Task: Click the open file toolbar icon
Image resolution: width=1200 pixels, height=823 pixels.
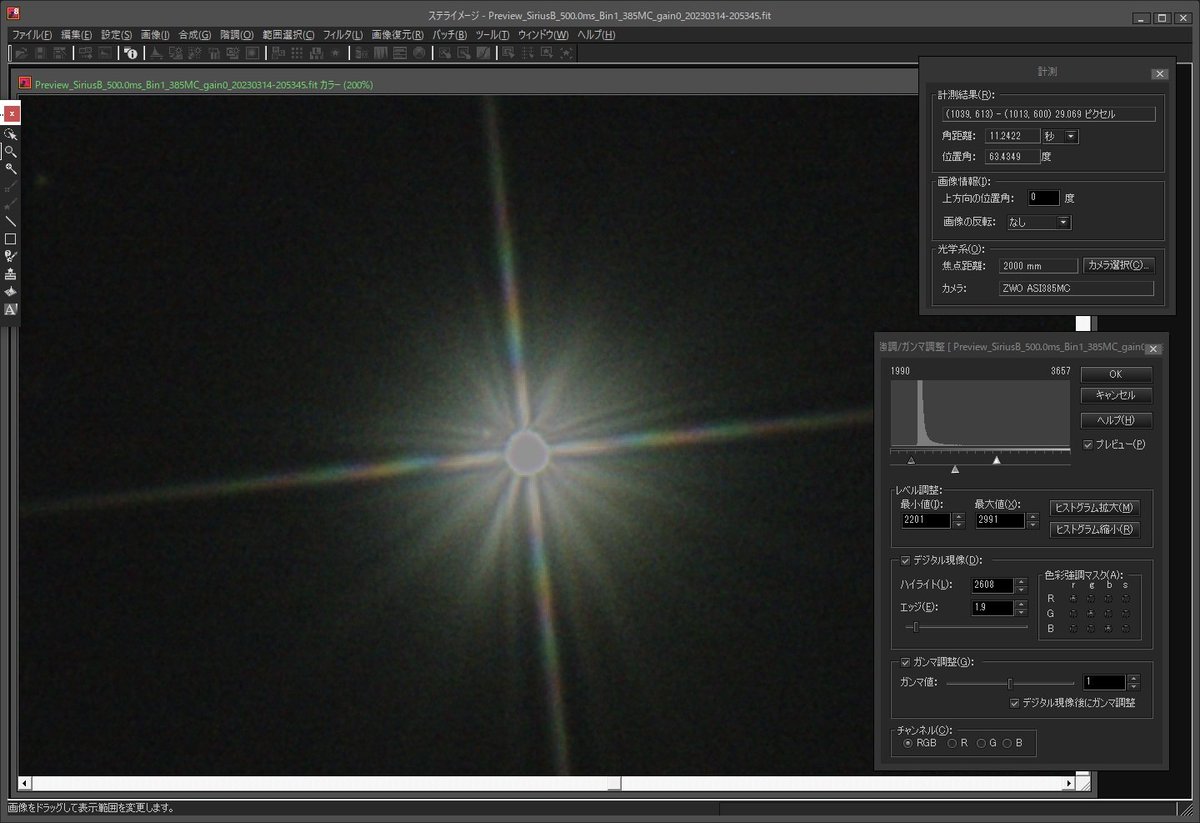Action: (21, 52)
